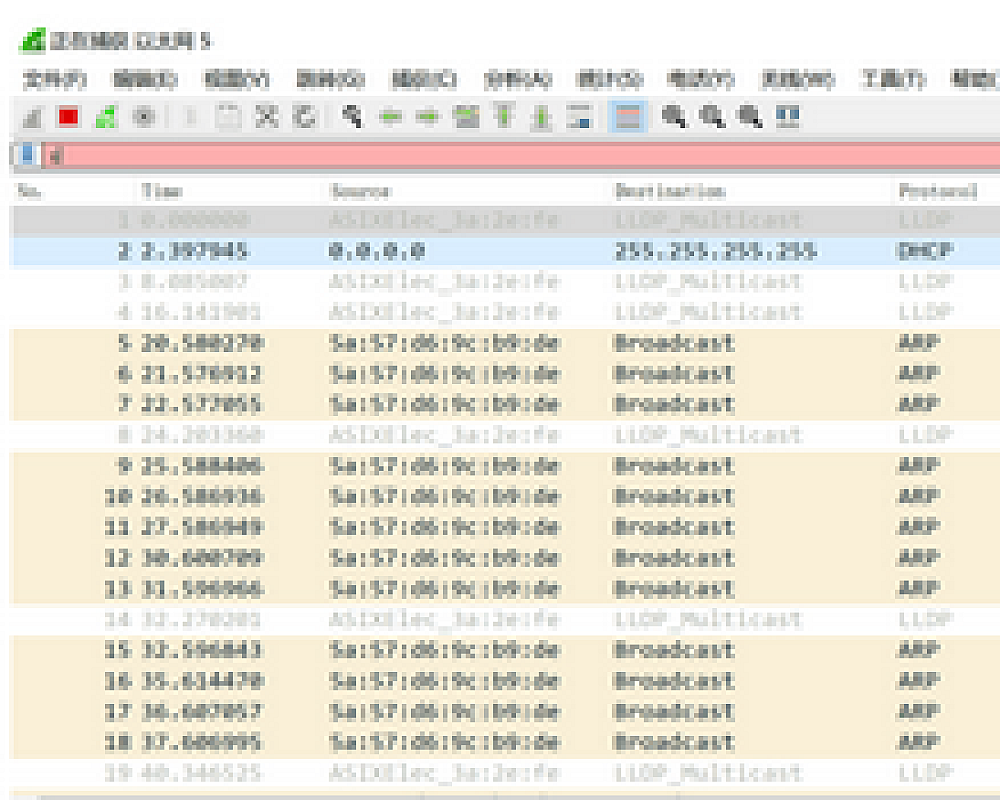Go back to previous packet arrow
Image resolution: width=1000 pixels, height=800 pixels.
[391, 118]
